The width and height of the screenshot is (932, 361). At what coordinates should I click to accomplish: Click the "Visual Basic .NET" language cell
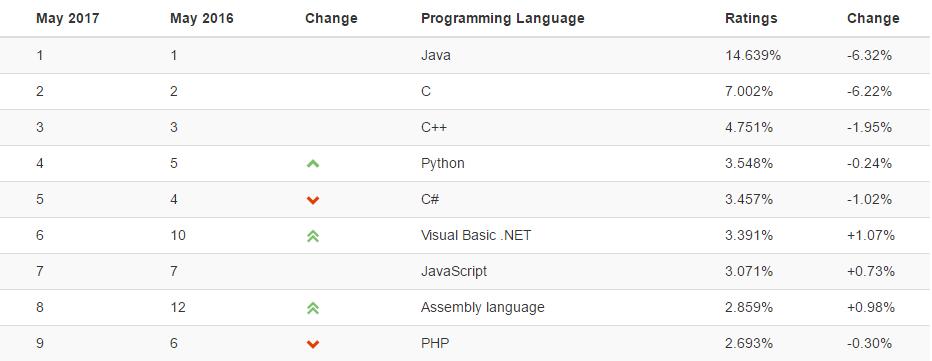[476, 236]
